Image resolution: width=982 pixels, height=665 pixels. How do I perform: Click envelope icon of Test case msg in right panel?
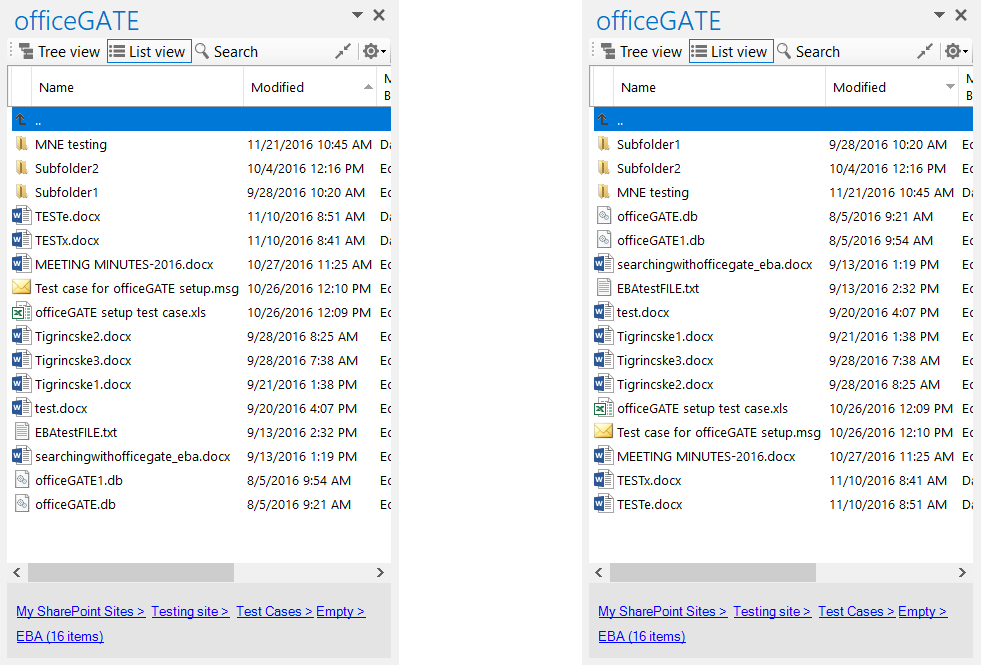click(x=603, y=432)
